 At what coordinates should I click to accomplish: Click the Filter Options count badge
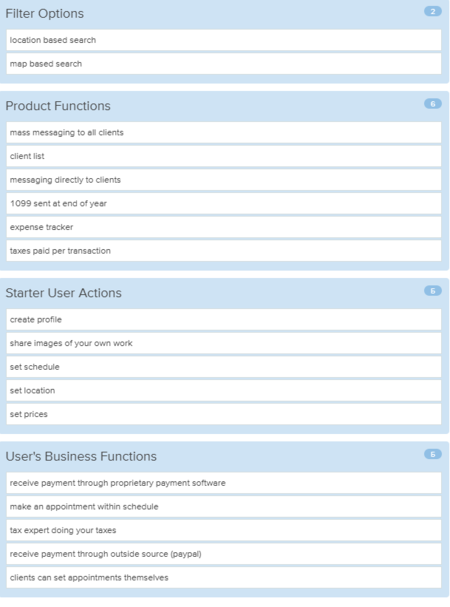coord(433,12)
